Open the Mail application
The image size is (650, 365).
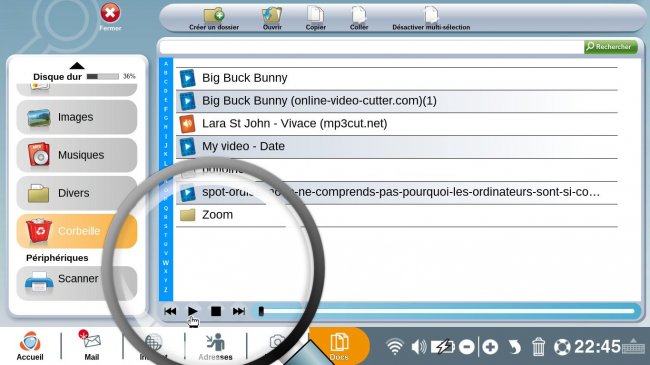tap(92, 345)
